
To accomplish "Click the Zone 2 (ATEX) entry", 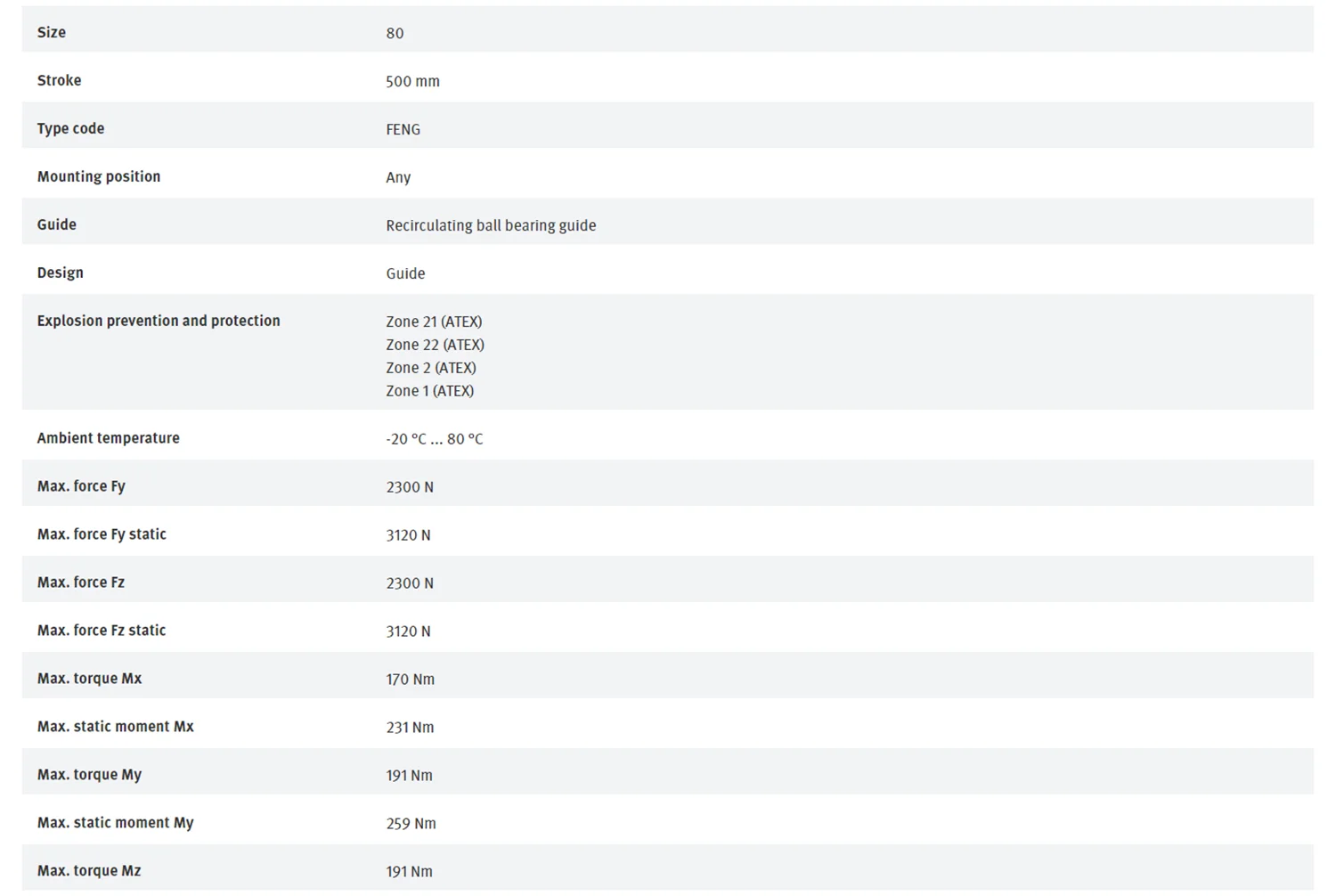I will click(431, 368).
